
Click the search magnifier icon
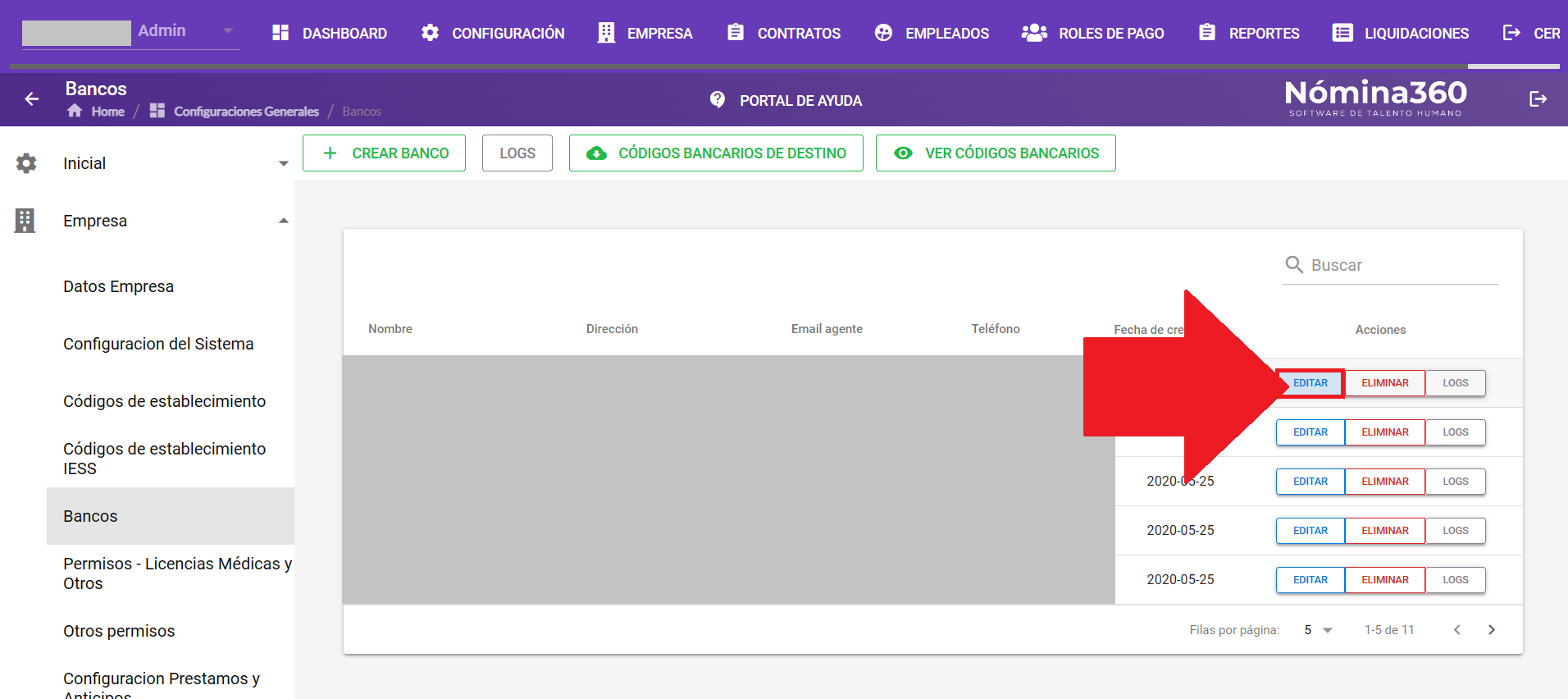[1294, 264]
